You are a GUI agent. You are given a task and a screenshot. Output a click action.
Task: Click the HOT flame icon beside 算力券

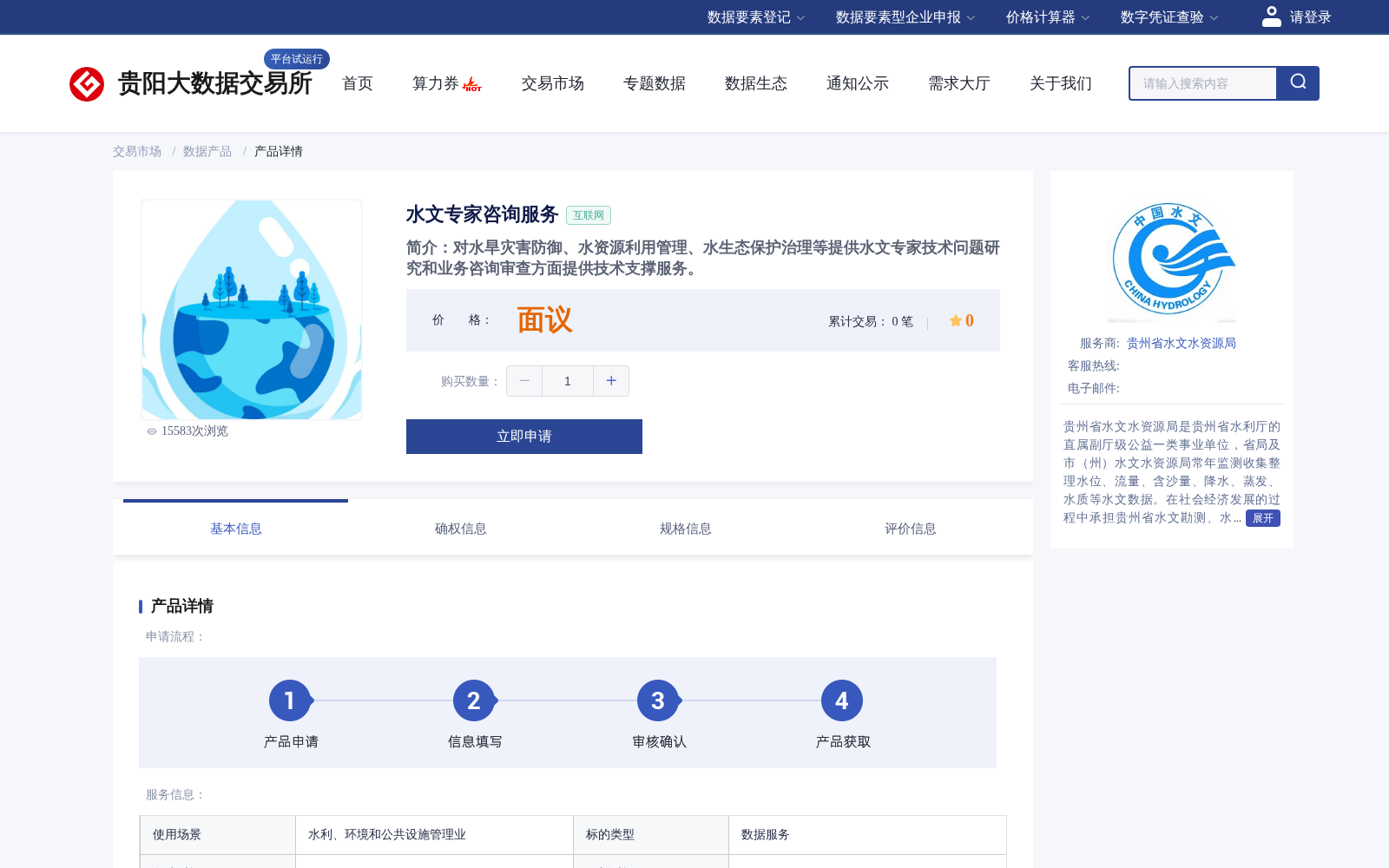coord(472,84)
